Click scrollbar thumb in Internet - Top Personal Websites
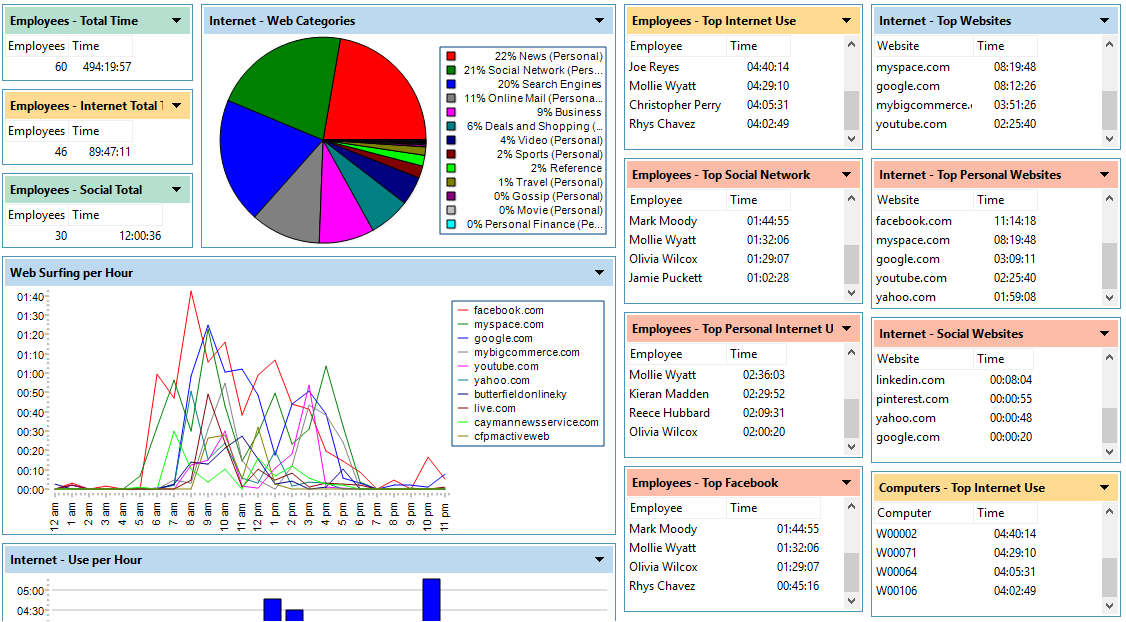Screen dimensions: 1126x622 tap(1109, 265)
